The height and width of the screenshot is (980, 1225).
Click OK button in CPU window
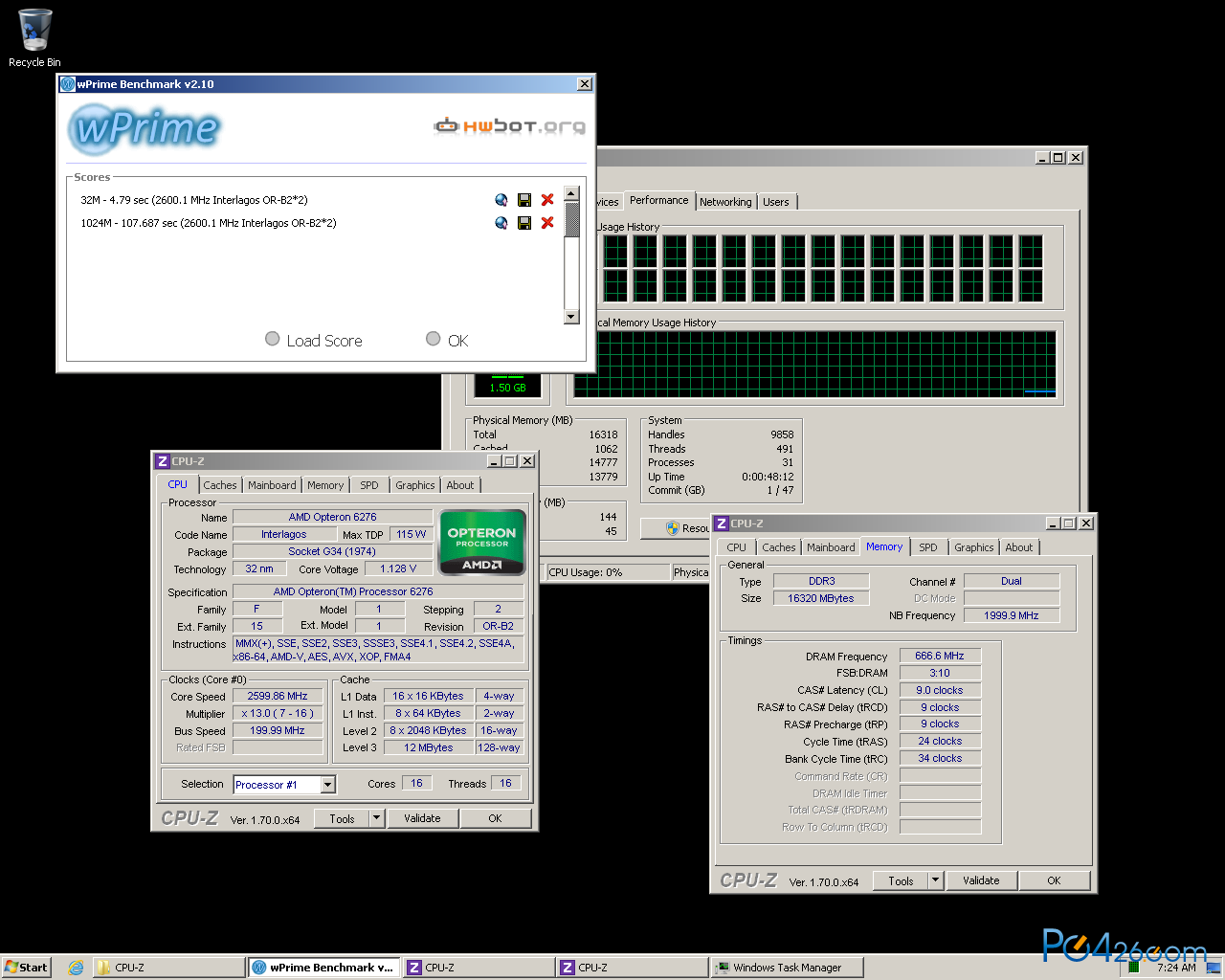pyautogui.click(x=495, y=818)
